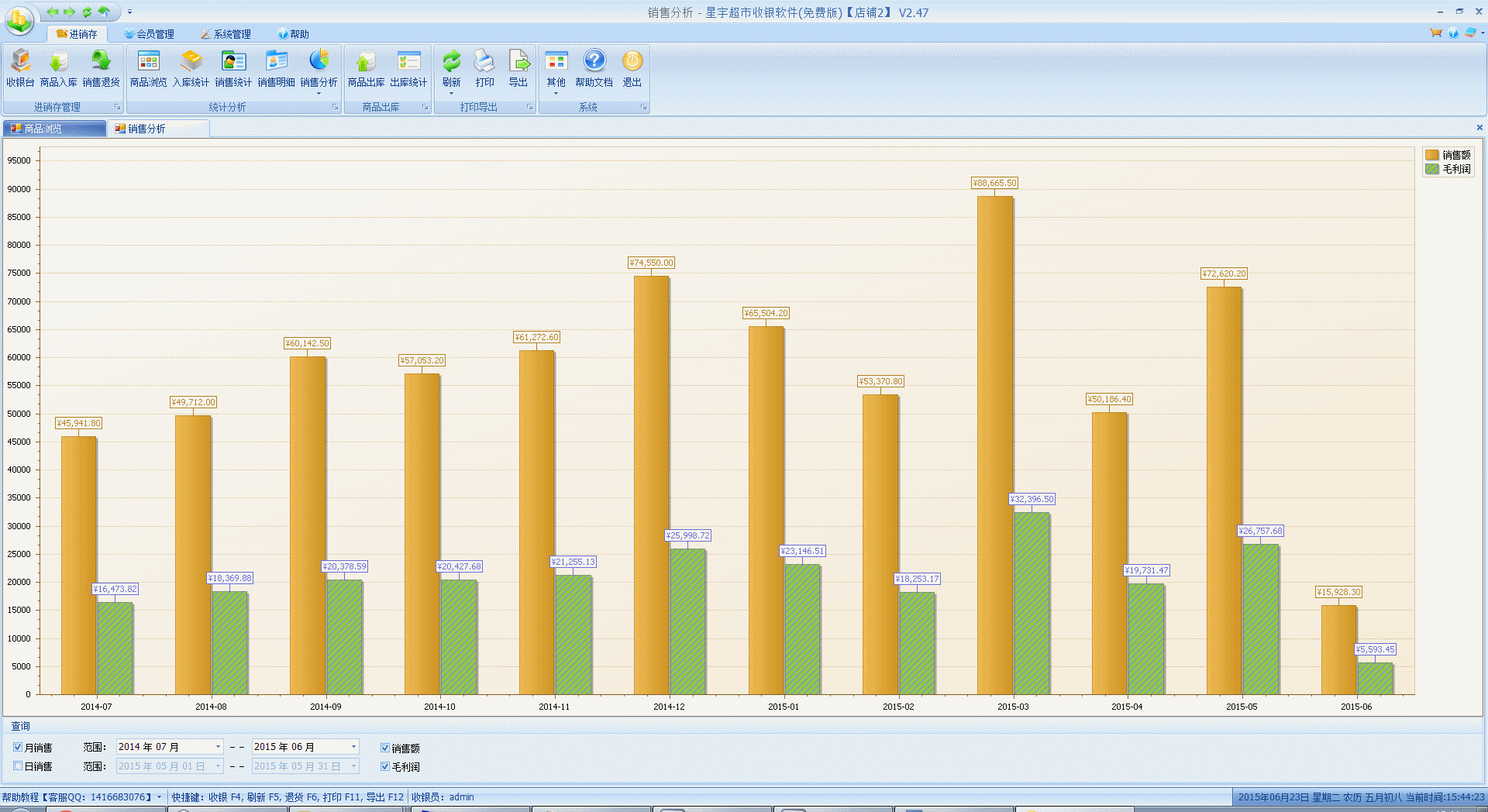Expand the 统计分析 group launcher
Image resolution: width=1488 pixels, height=812 pixels.
coord(336,107)
